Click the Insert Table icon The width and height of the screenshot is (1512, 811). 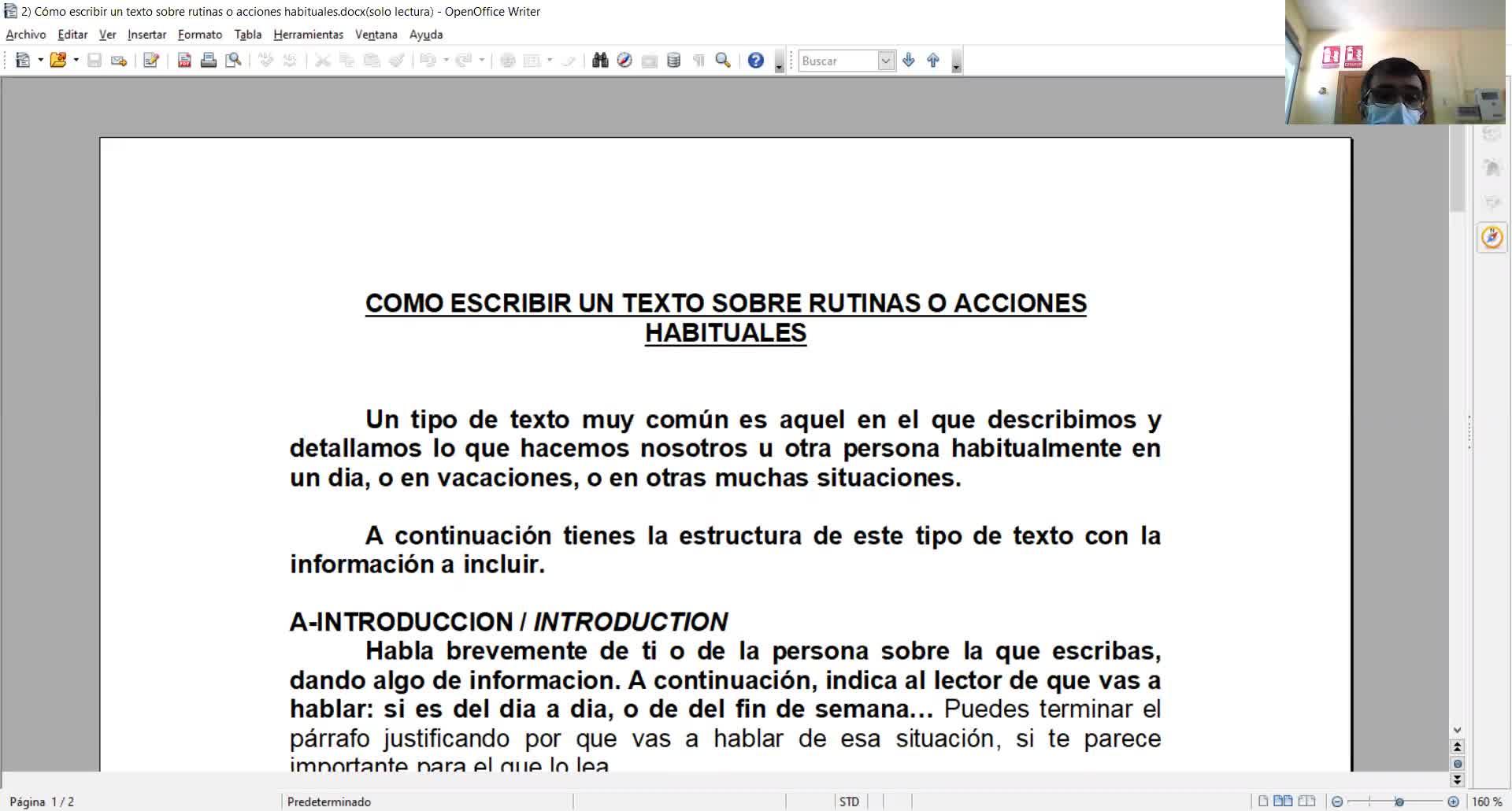(532, 61)
